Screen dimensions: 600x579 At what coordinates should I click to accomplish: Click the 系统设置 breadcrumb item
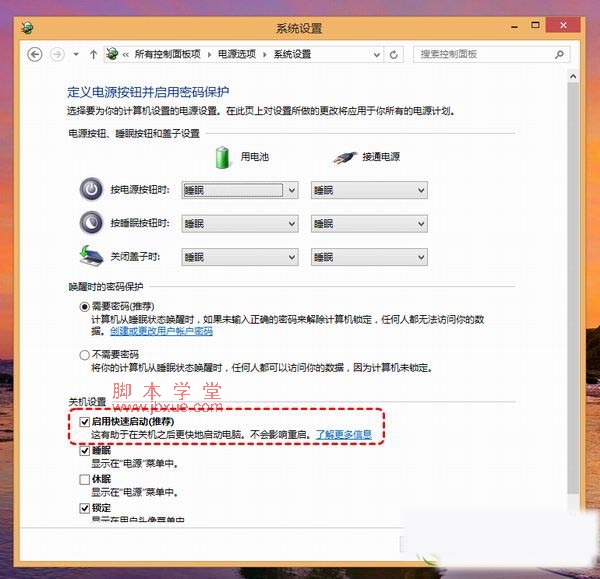292,54
